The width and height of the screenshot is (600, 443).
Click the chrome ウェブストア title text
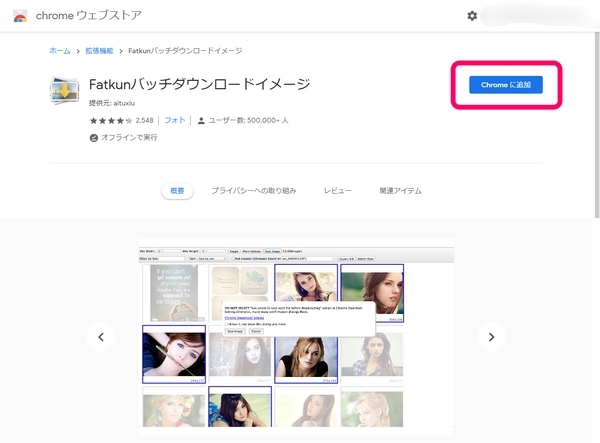click(89, 16)
